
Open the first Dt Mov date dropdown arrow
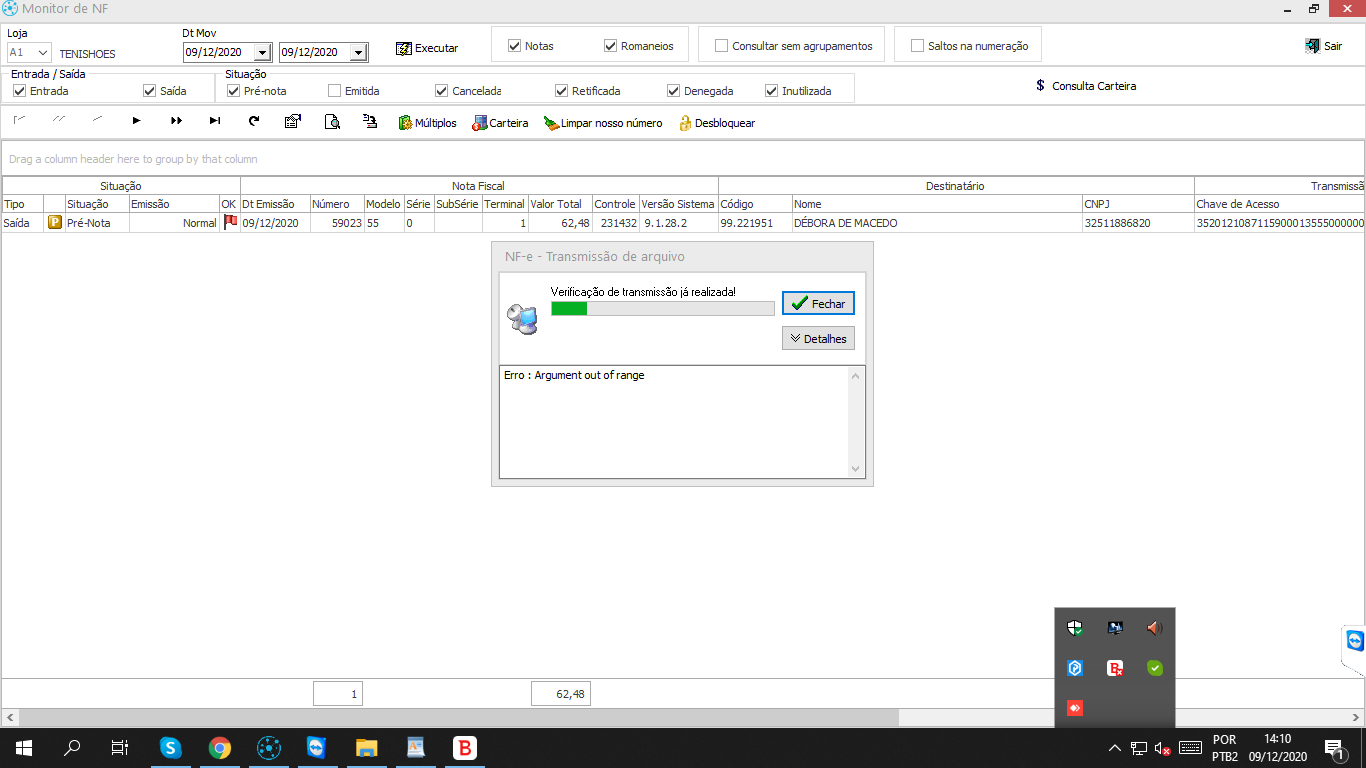pos(262,53)
